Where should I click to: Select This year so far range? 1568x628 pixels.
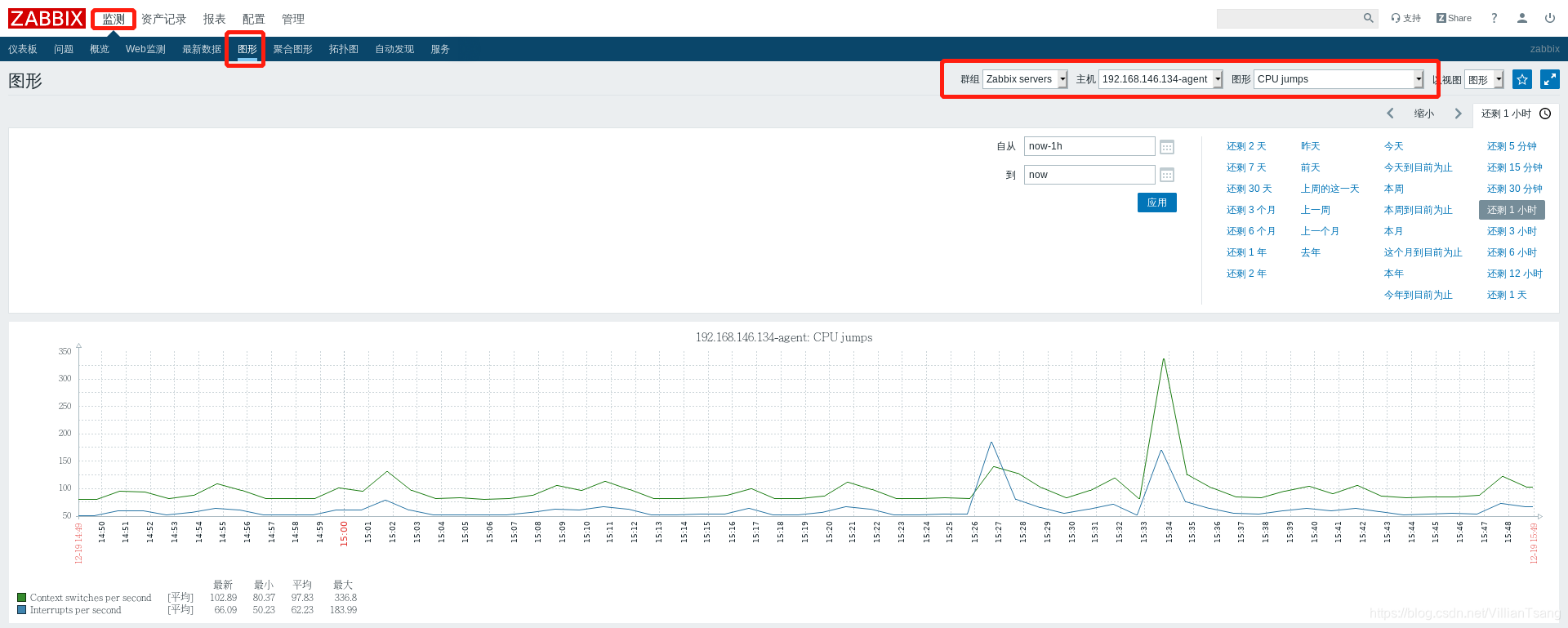[x=1419, y=295]
